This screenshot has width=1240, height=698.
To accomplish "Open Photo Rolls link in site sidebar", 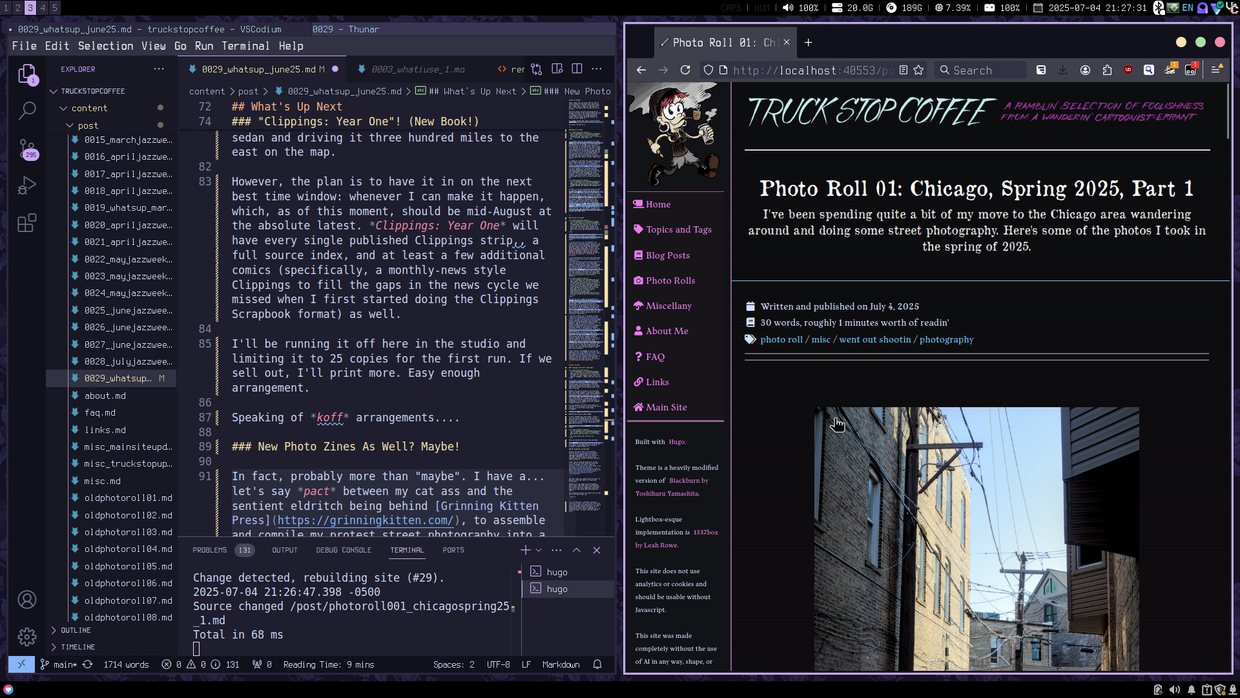I will coord(664,280).
